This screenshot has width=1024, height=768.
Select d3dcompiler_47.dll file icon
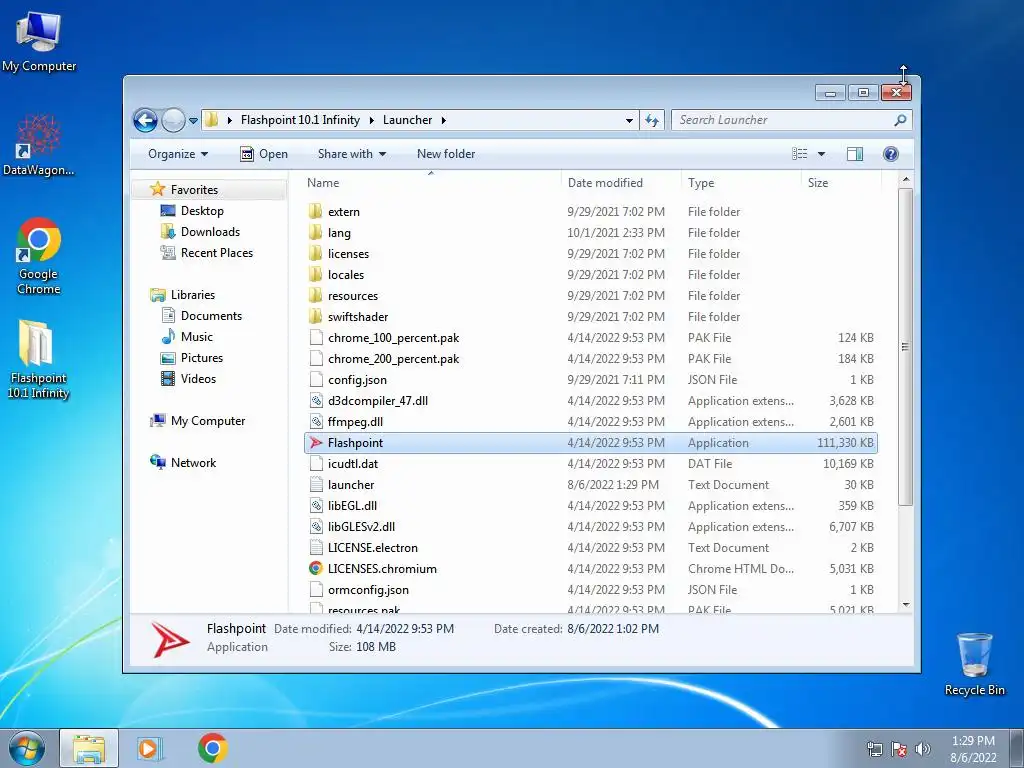316,401
